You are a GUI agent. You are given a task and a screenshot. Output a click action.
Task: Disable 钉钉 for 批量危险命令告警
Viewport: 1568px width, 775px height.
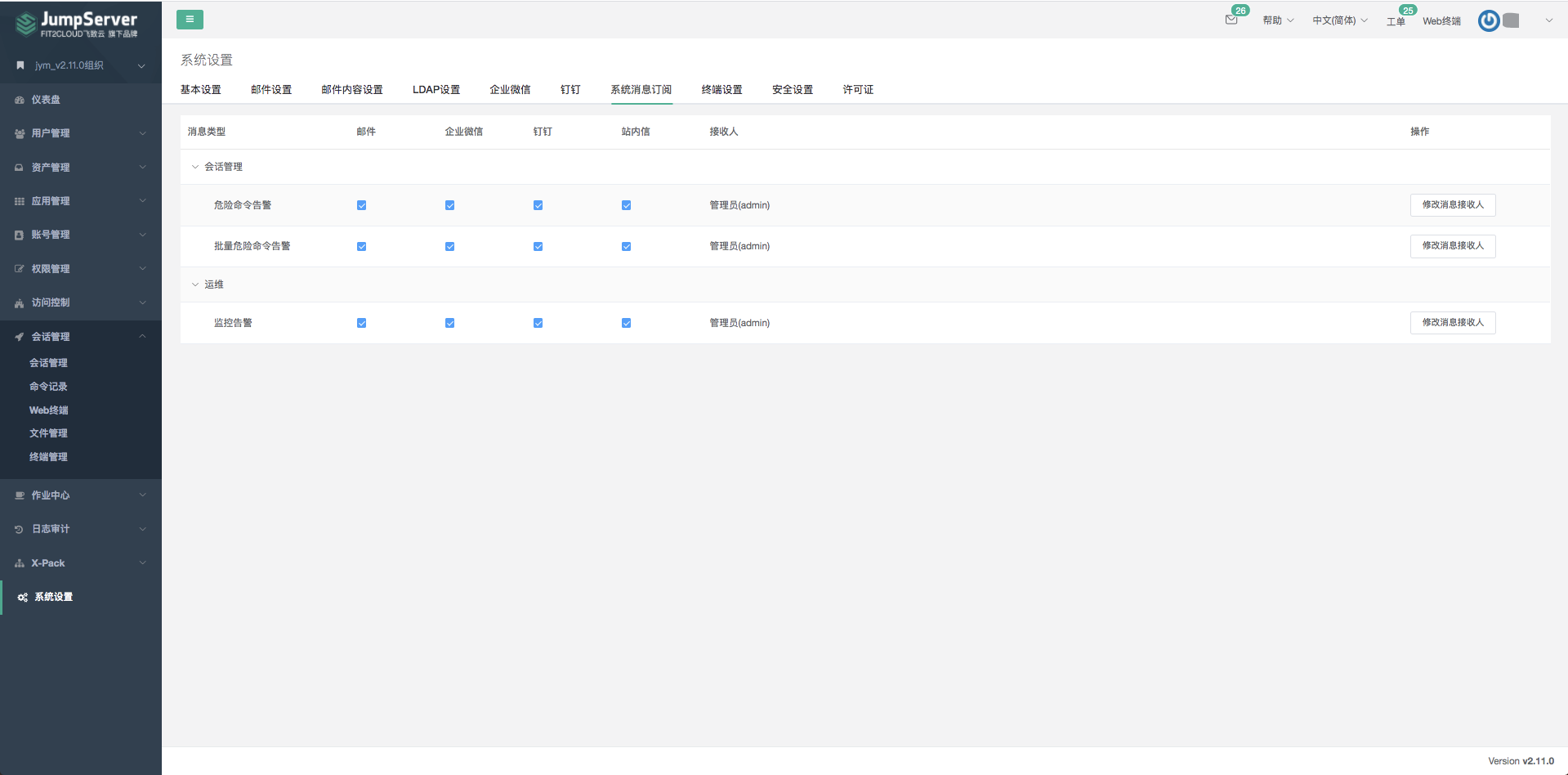pos(538,245)
